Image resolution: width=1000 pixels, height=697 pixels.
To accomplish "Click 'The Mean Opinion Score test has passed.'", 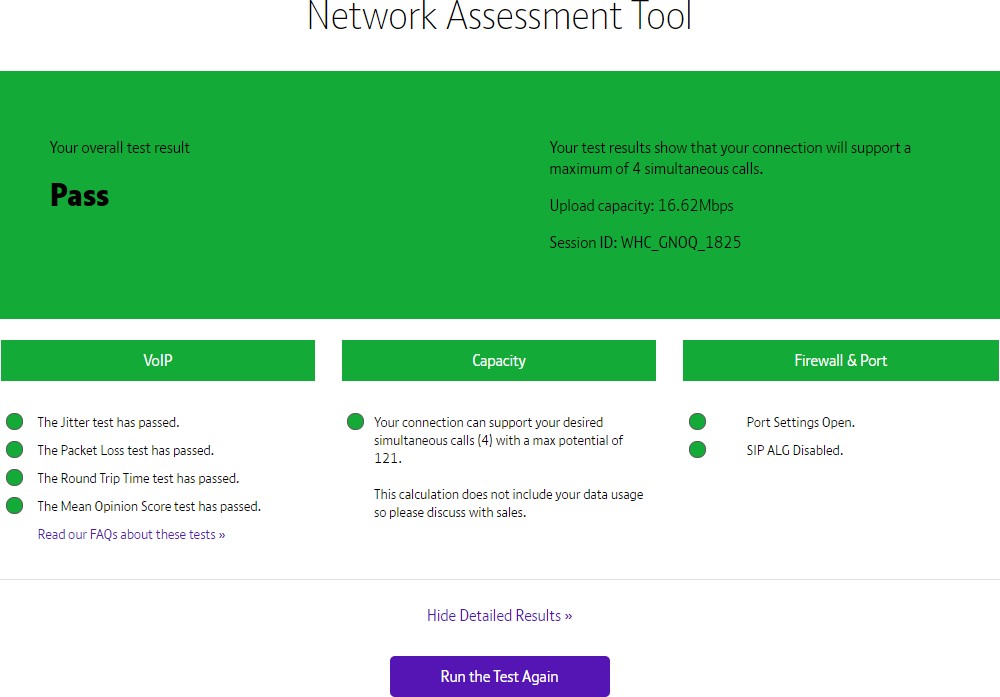I will (x=149, y=506).
